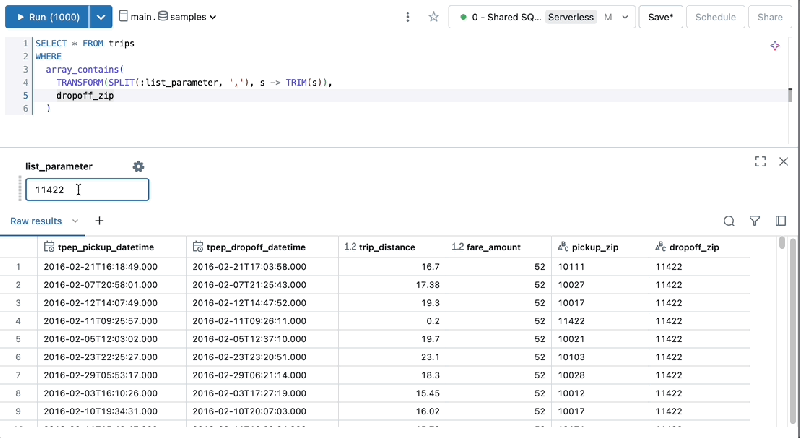Click the Share button
800x438 pixels.
coord(770,17)
